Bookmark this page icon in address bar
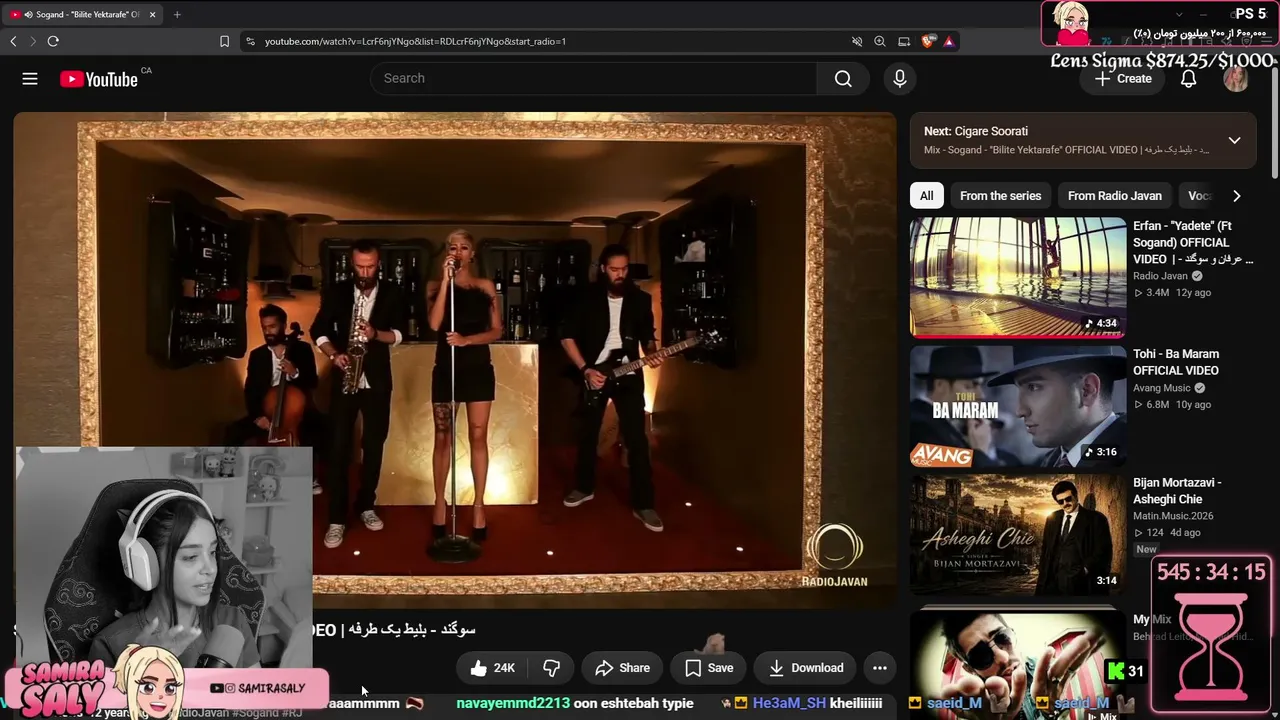The image size is (1280, 720). 224,41
